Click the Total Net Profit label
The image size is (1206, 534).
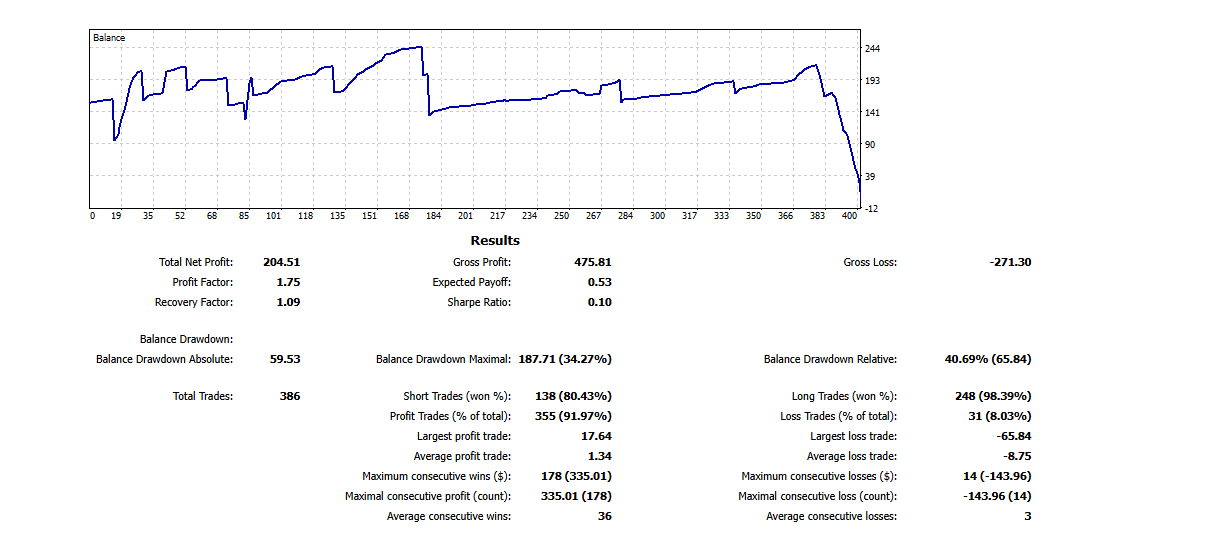(196, 263)
